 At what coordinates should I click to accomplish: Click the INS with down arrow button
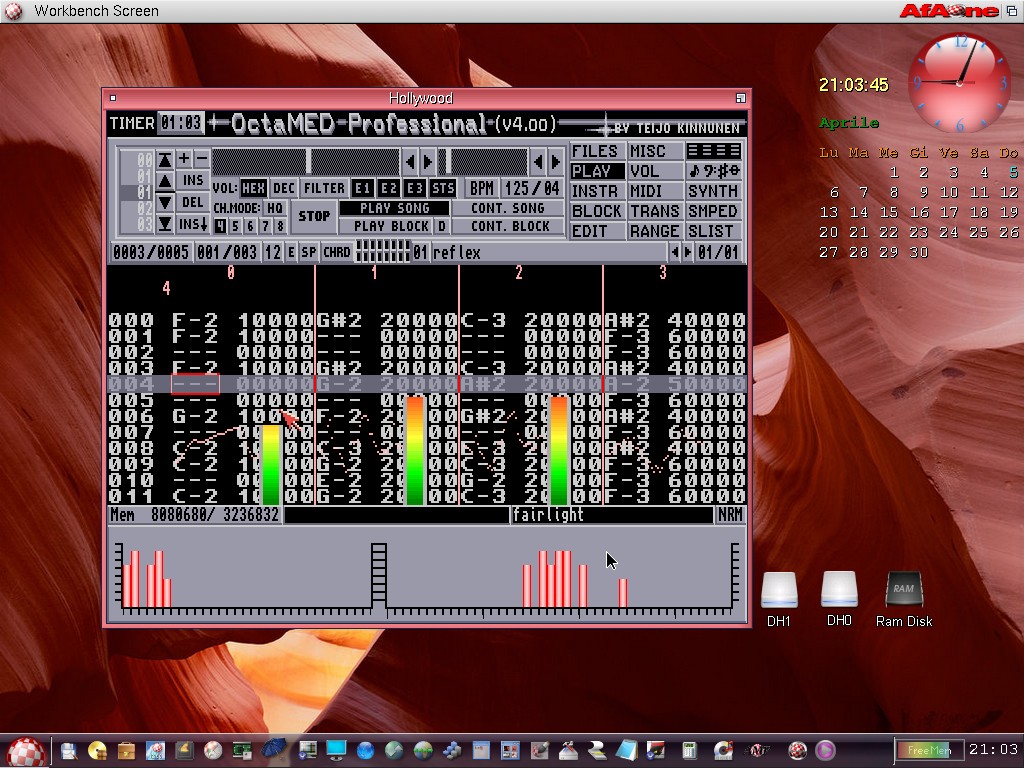click(x=193, y=225)
